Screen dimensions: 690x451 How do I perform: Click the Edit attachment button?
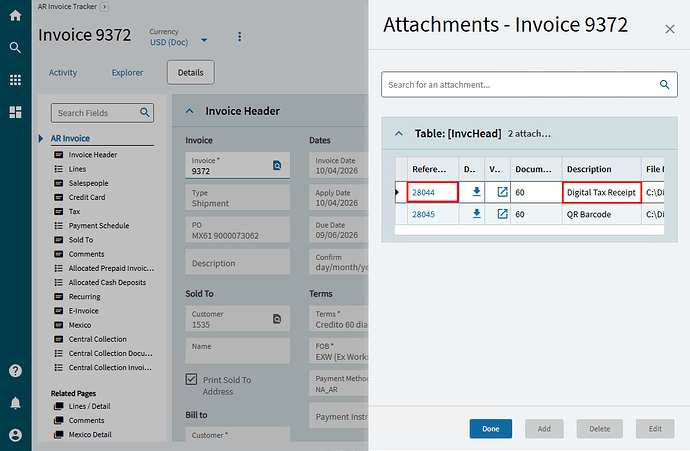(x=655, y=429)
